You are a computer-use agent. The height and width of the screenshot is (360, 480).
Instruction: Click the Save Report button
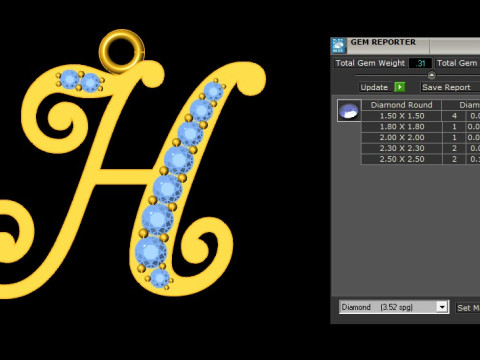point(449,87)
